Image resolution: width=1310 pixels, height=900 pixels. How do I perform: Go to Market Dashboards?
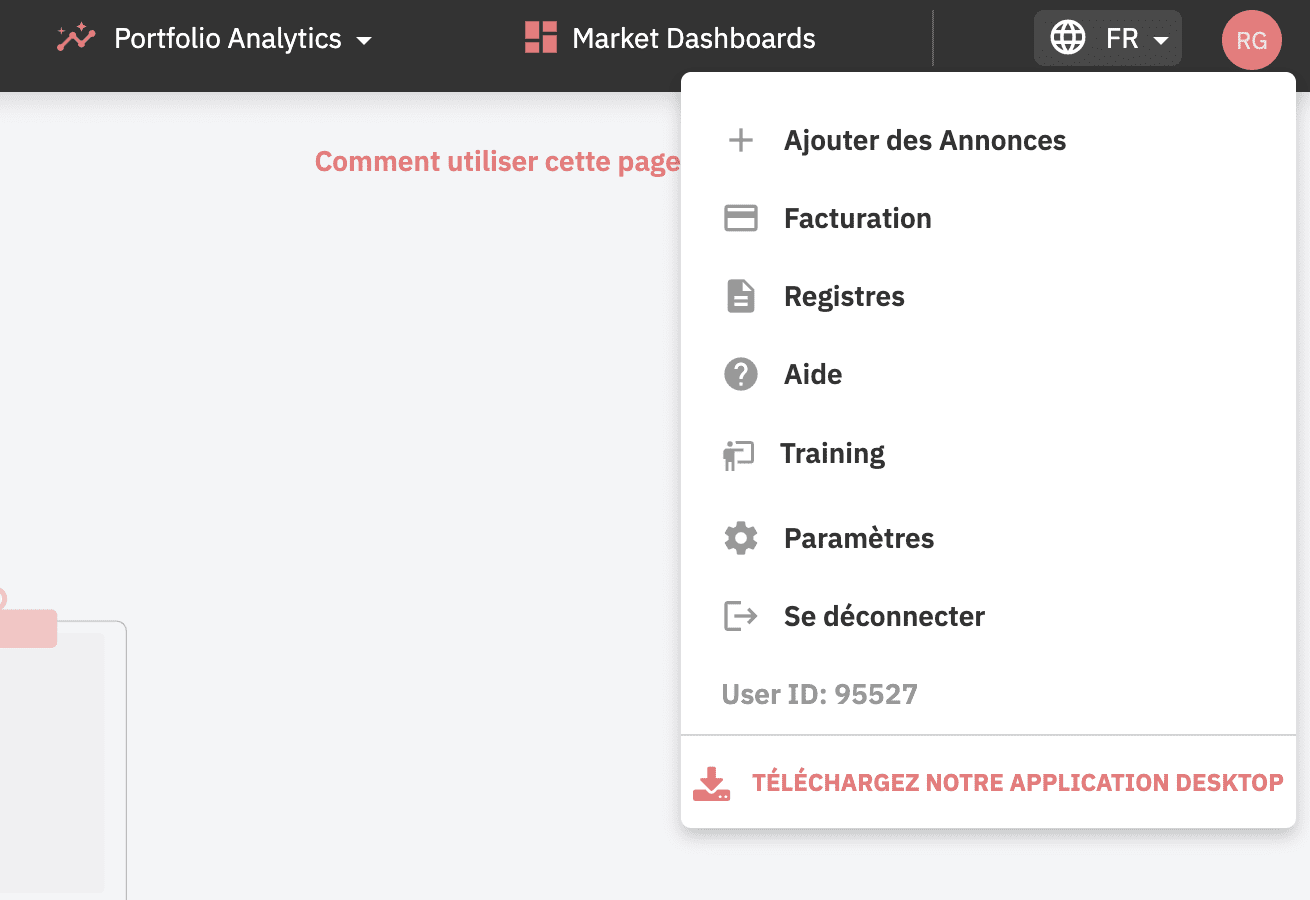(x=694, y=39)
